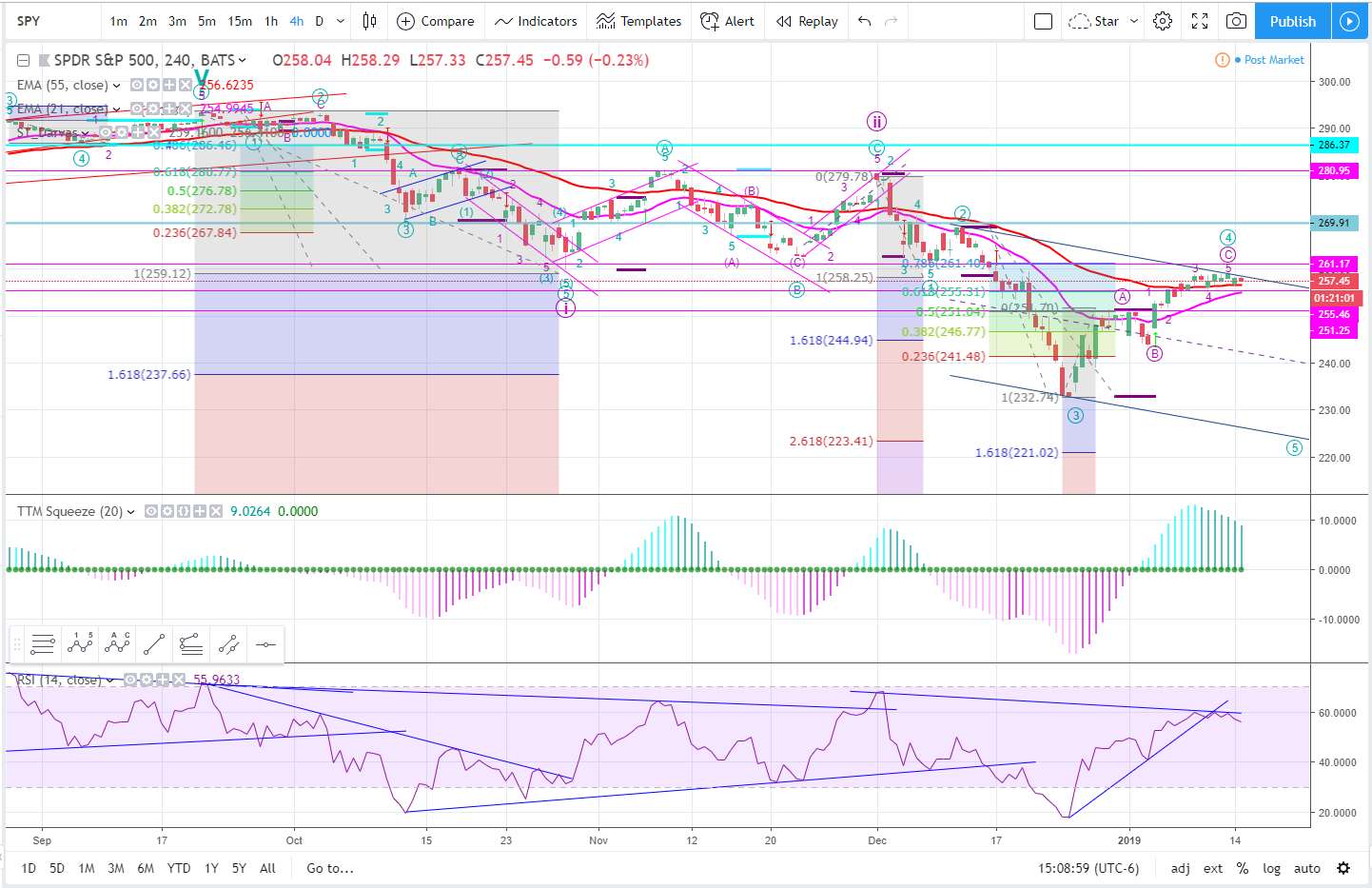Viewport: 1372px width, 888px height.
Task: Hide the EMA (21, close) indicator
Action: (x=138, y=109)
